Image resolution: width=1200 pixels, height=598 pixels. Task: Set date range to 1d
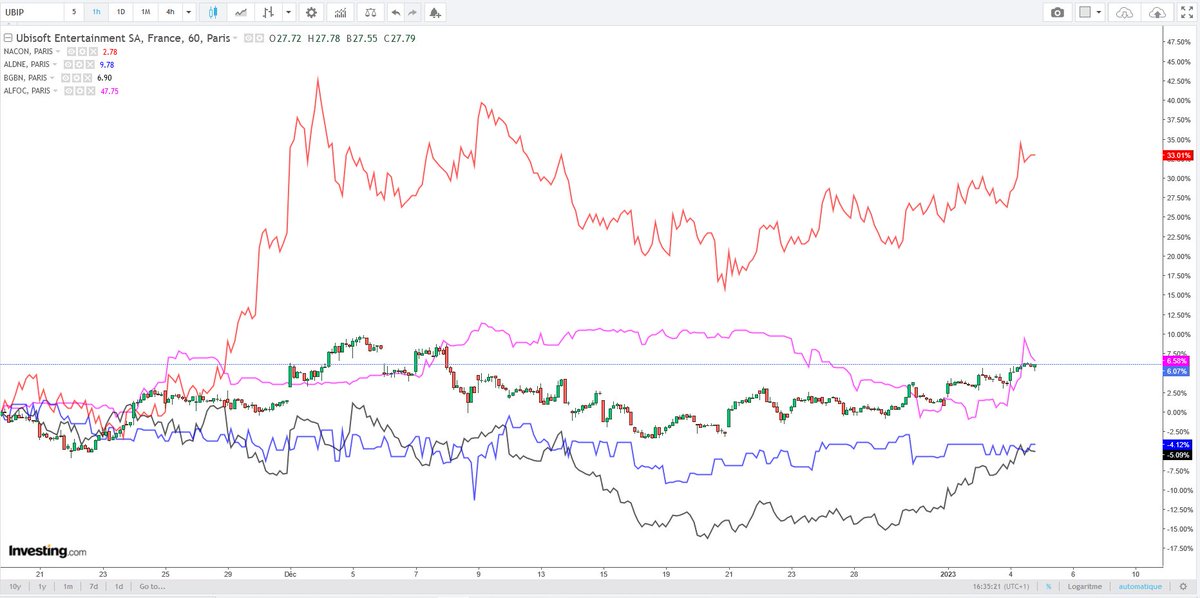119,587
